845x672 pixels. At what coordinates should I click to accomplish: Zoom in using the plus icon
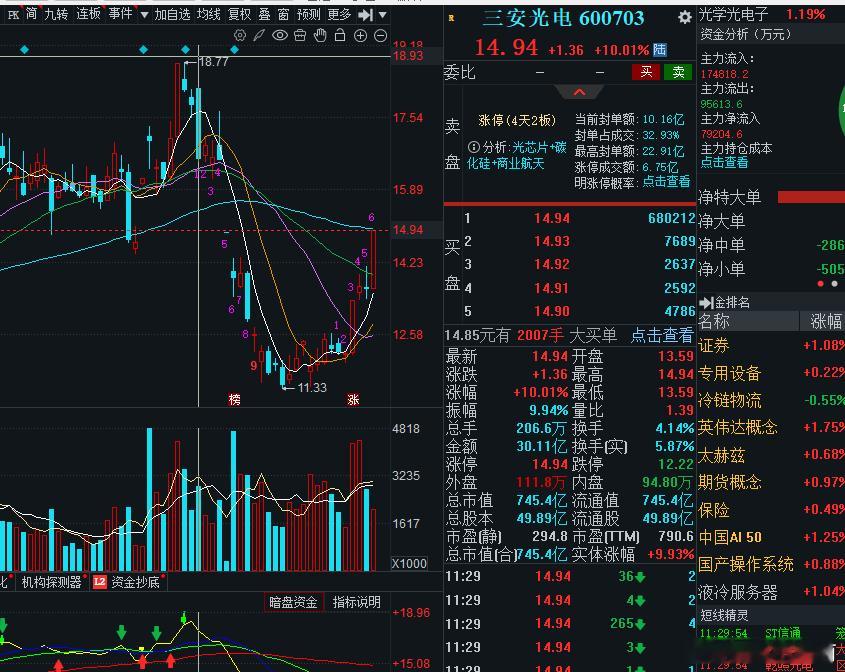click(360, 35)
